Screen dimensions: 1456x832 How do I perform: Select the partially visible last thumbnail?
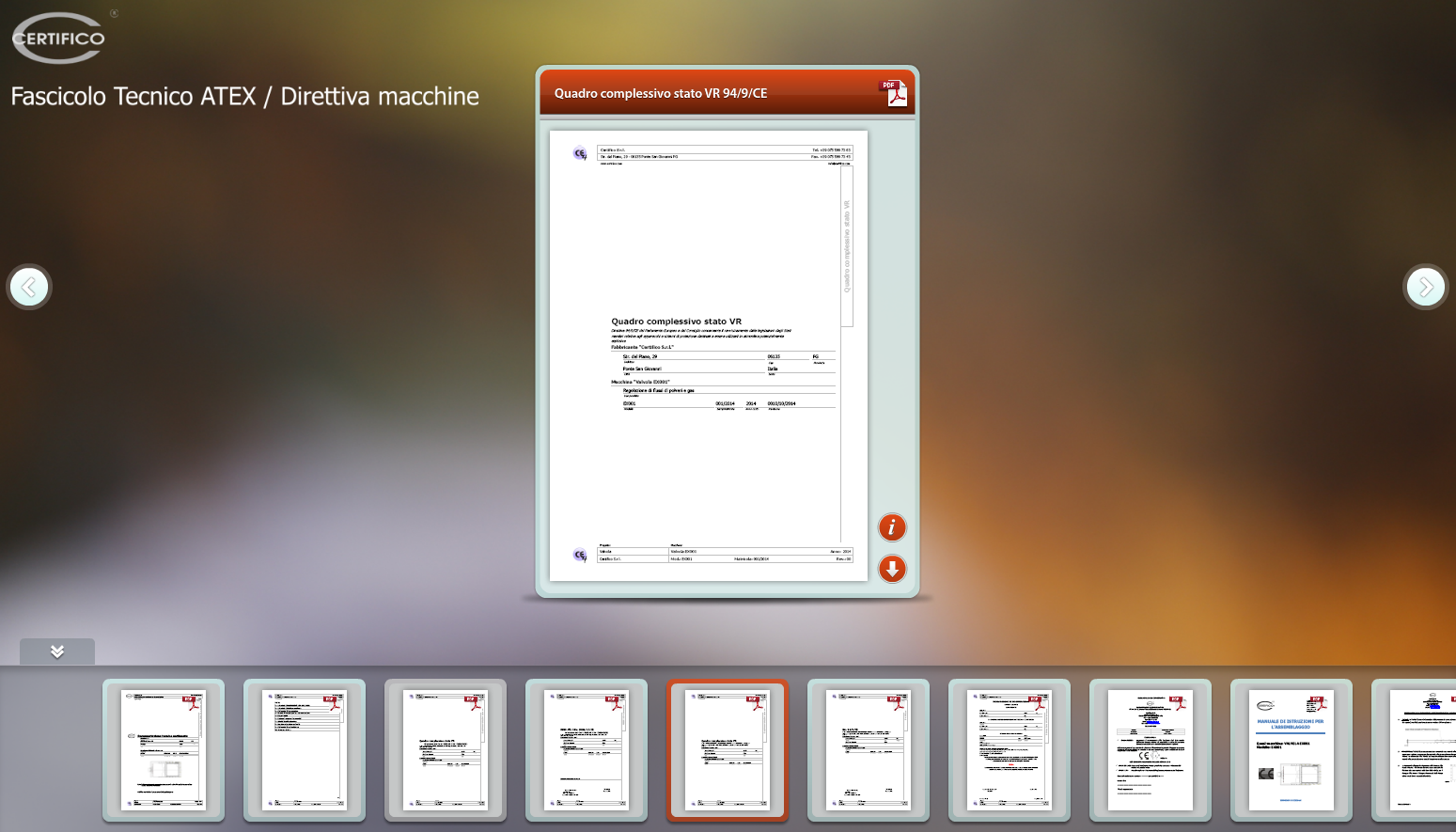click(x=1419, y=750)
